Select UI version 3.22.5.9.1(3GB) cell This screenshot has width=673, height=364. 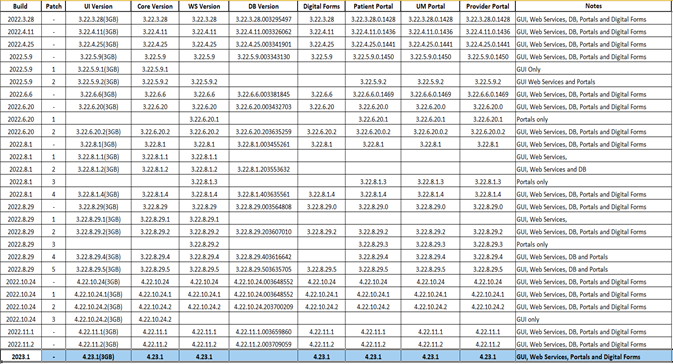coord(98,69)
